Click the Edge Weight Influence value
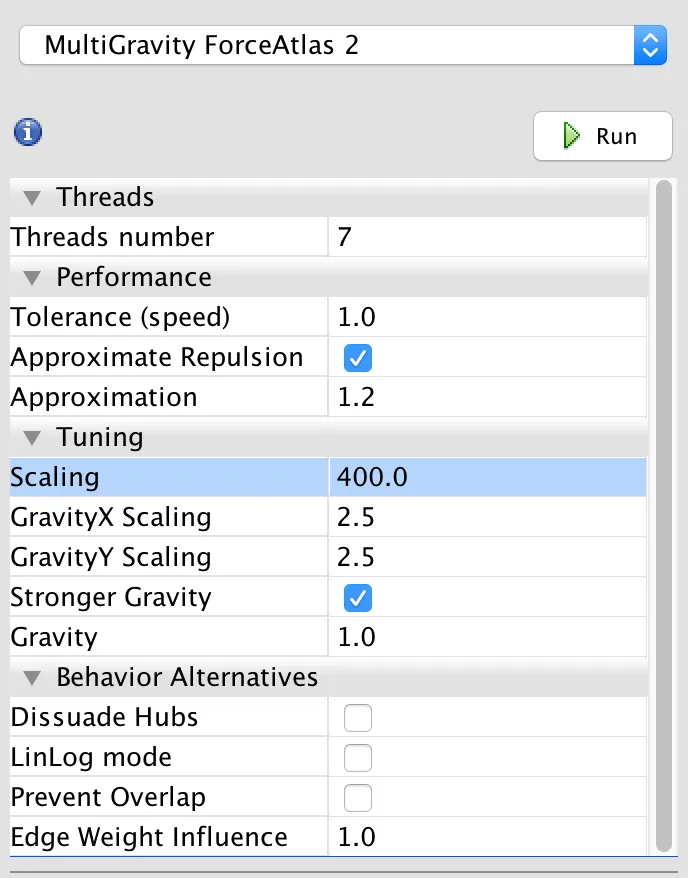This screenshot has height=878, width=688. pyautogui.click(x=486, y=837)
